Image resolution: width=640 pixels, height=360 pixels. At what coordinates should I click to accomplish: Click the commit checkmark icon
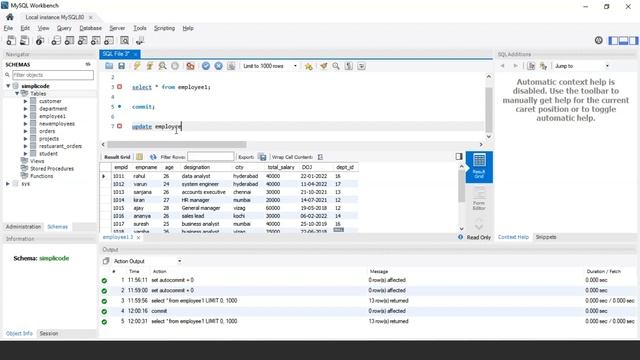coord(206,66)
